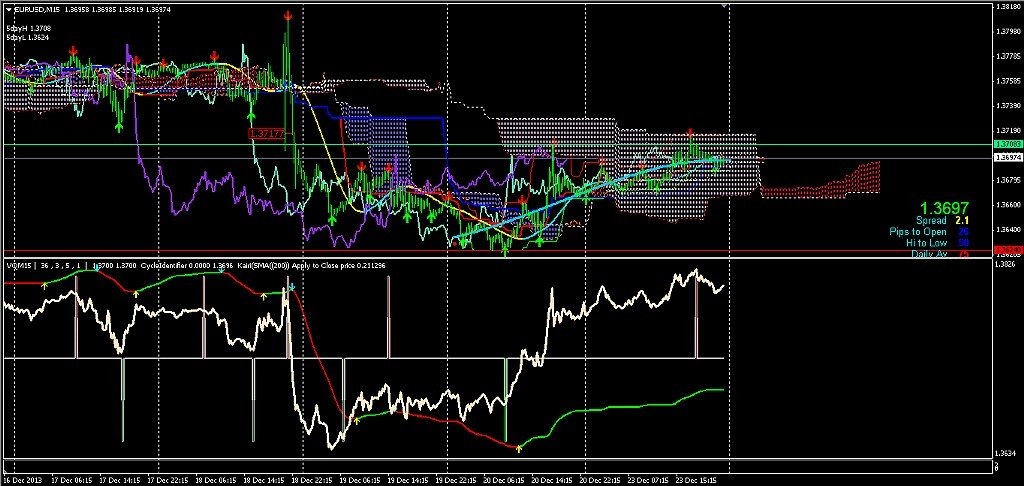The image size is (1024, 486).
Task: Click the Pips to Open label
Action: tap(918, 232)
